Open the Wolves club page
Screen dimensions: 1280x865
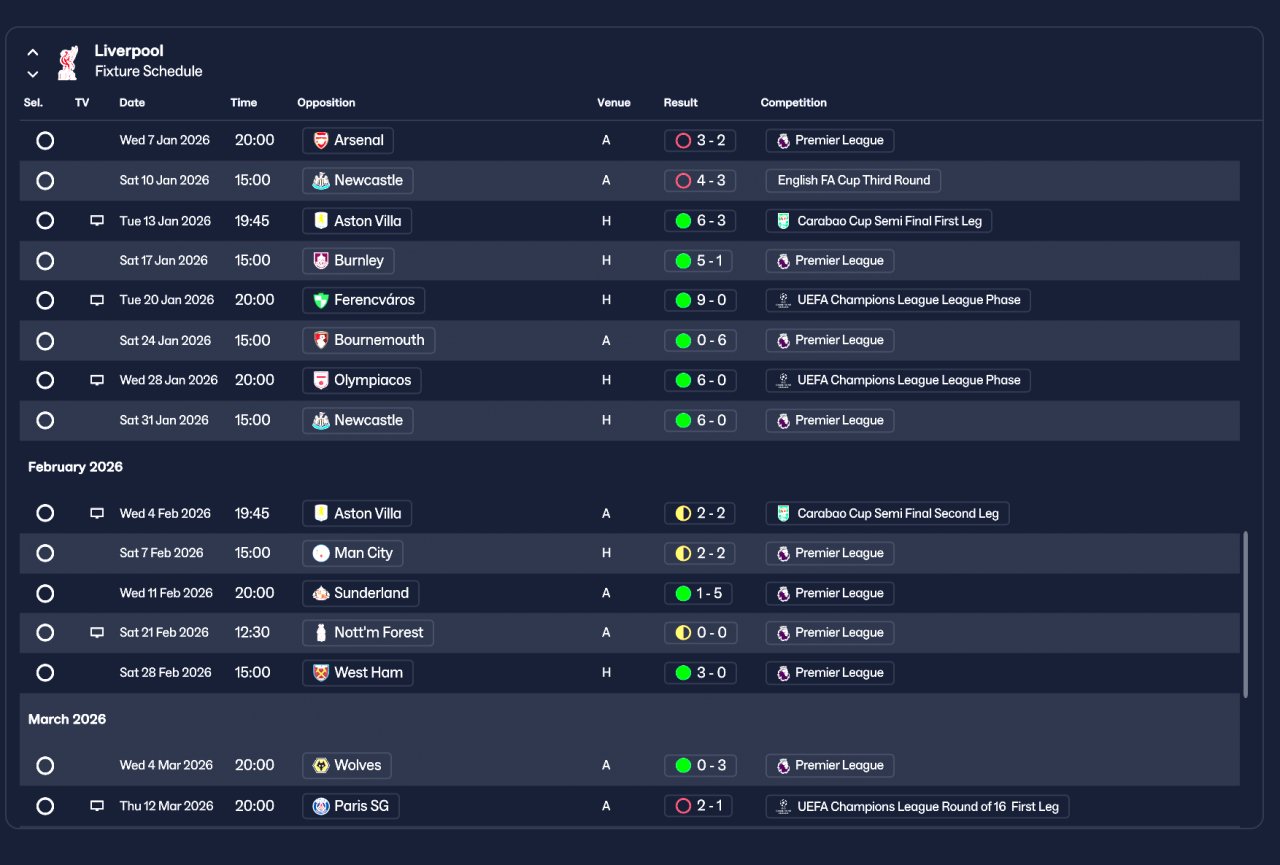click(347, 766)
